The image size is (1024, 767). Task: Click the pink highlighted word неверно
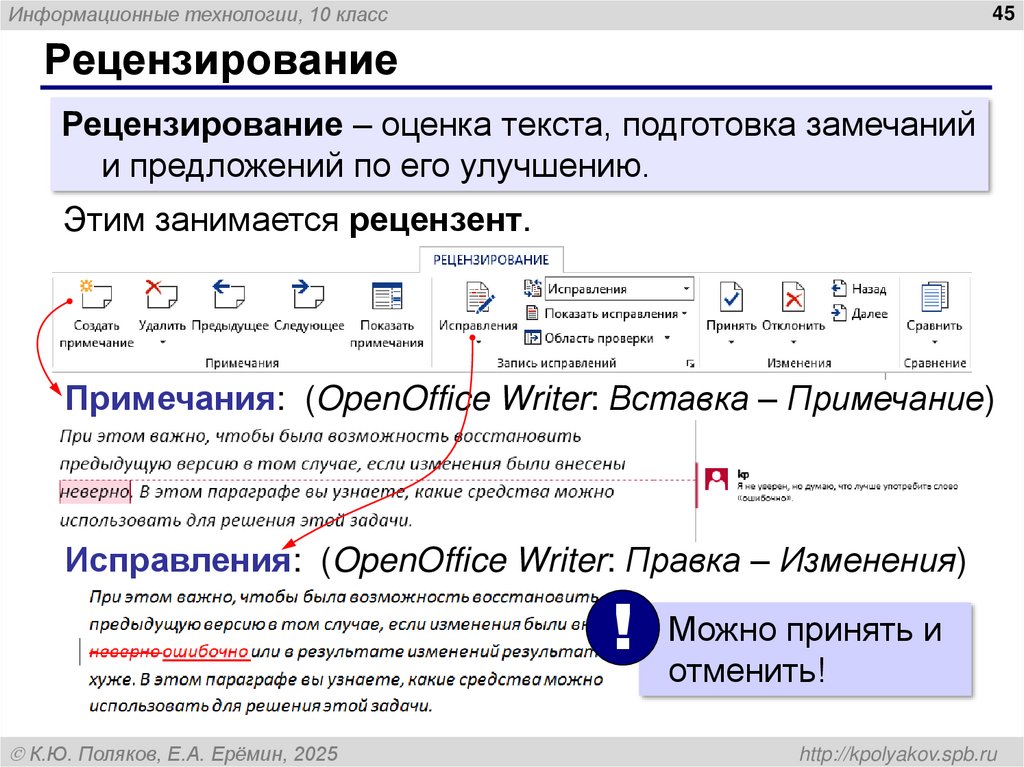pyautogui.click(x=95, y=491)
